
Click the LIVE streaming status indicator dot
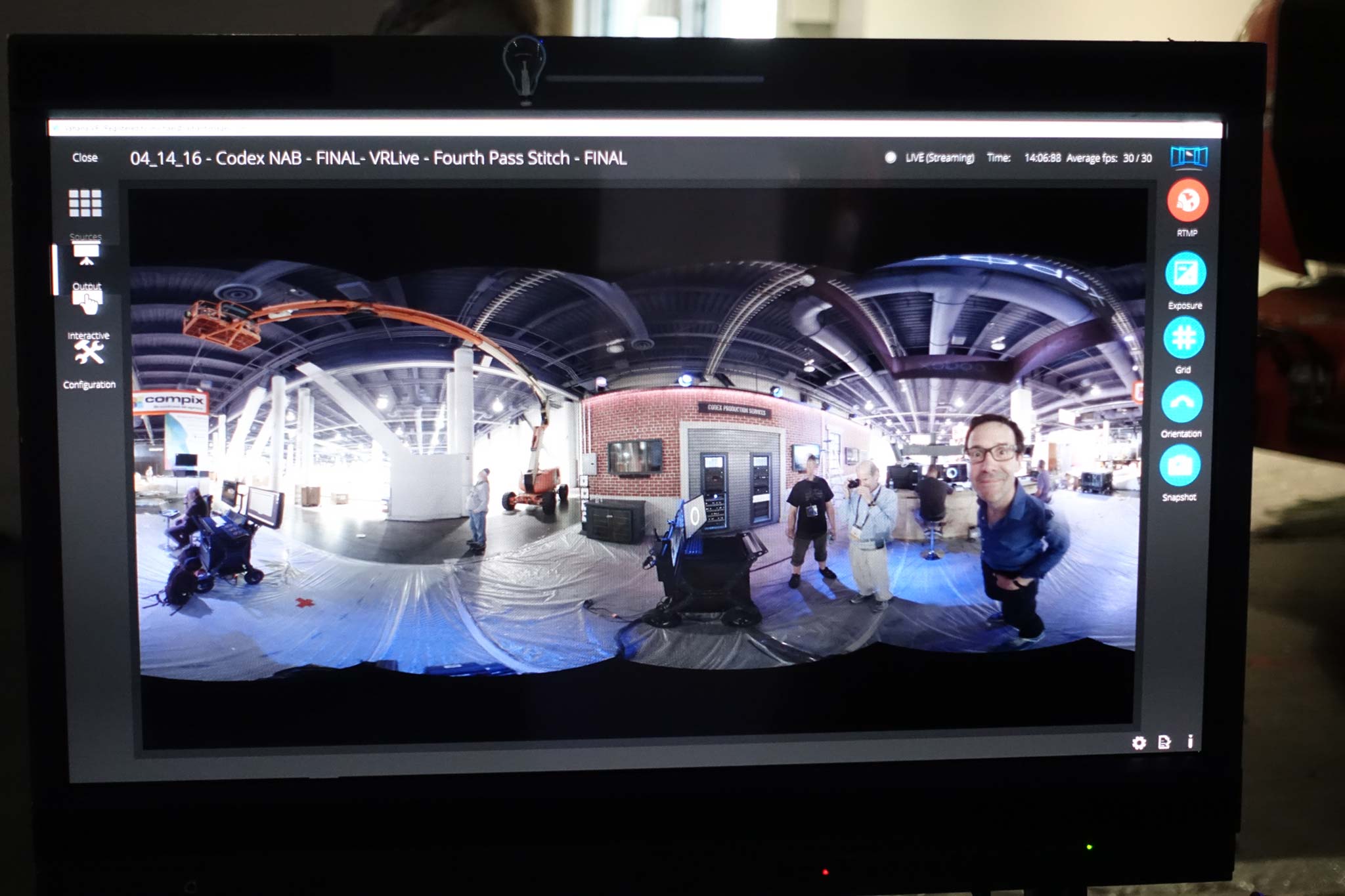tap(891, 158)
